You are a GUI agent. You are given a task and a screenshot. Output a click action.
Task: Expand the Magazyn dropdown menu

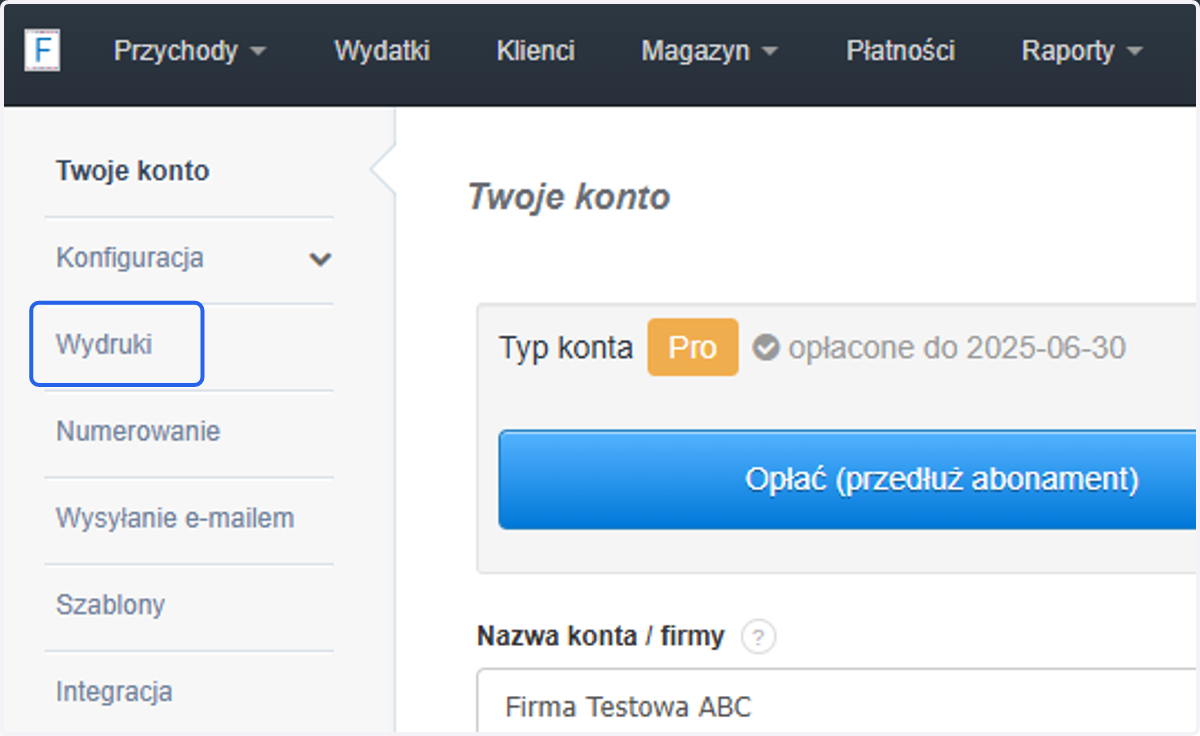(710, 51)
